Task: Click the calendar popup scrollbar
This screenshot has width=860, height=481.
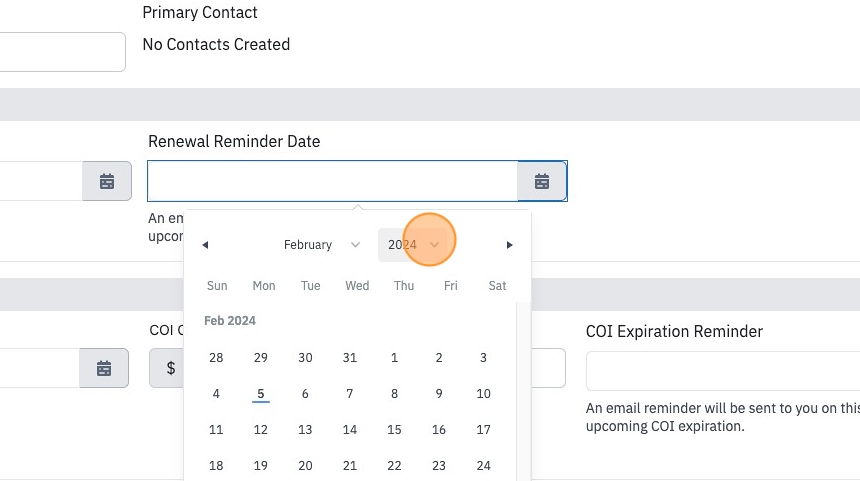Action: 523,392
